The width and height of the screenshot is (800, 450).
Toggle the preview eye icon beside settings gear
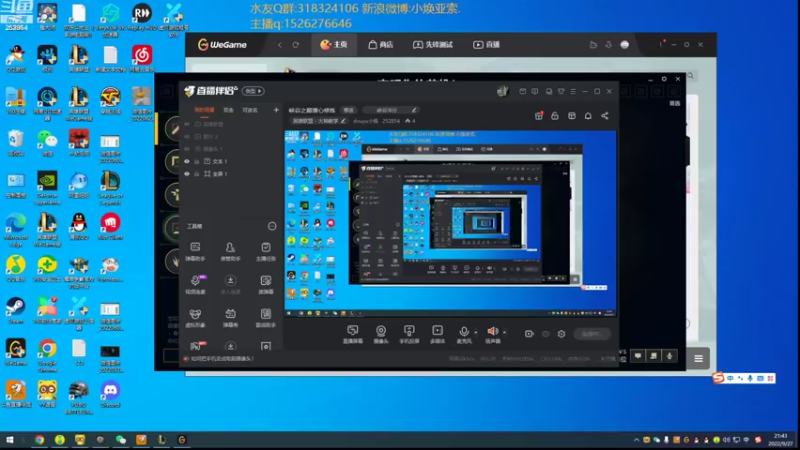(x=545, y=334)
